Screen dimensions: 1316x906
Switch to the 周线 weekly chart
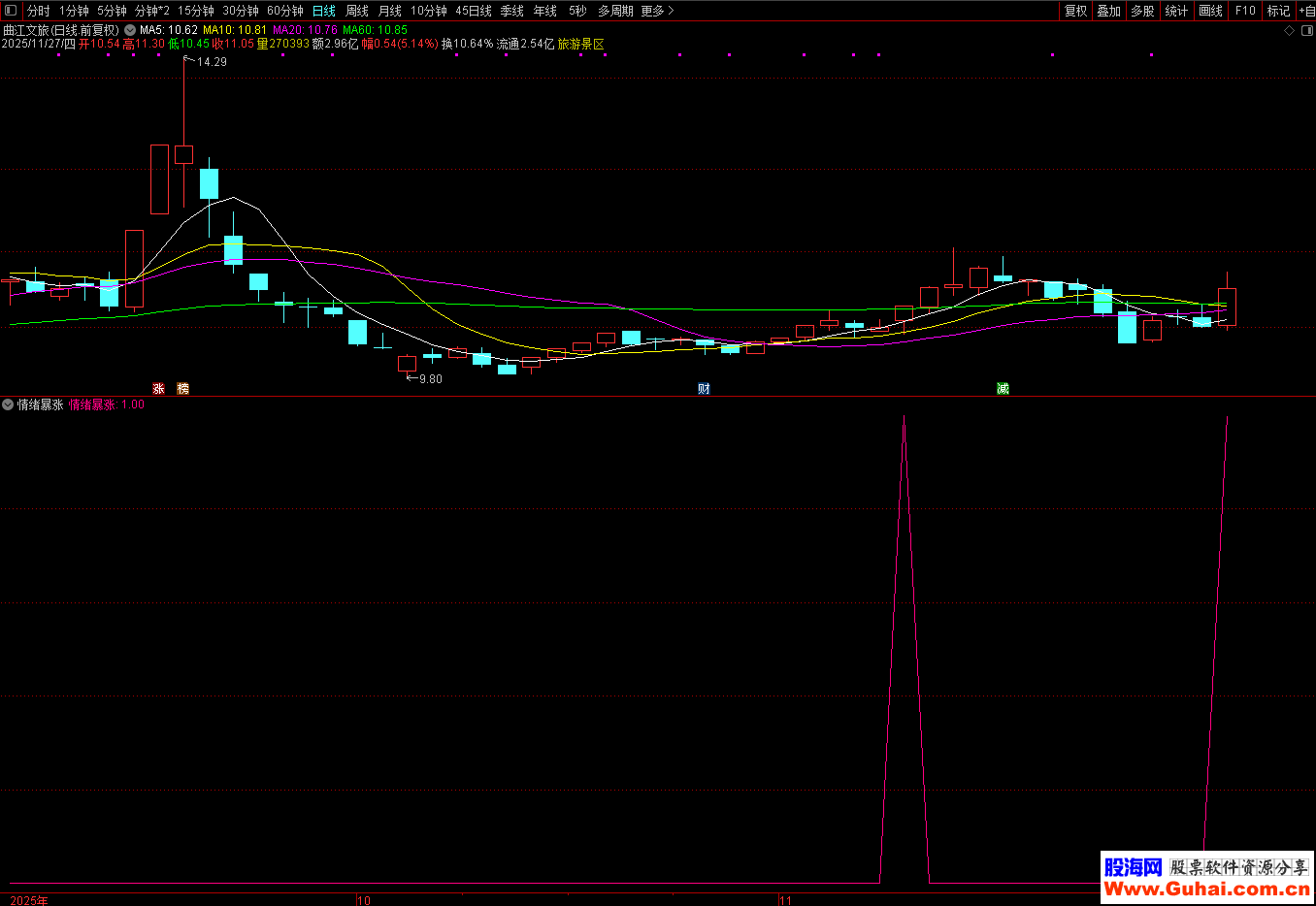point(357,11)
